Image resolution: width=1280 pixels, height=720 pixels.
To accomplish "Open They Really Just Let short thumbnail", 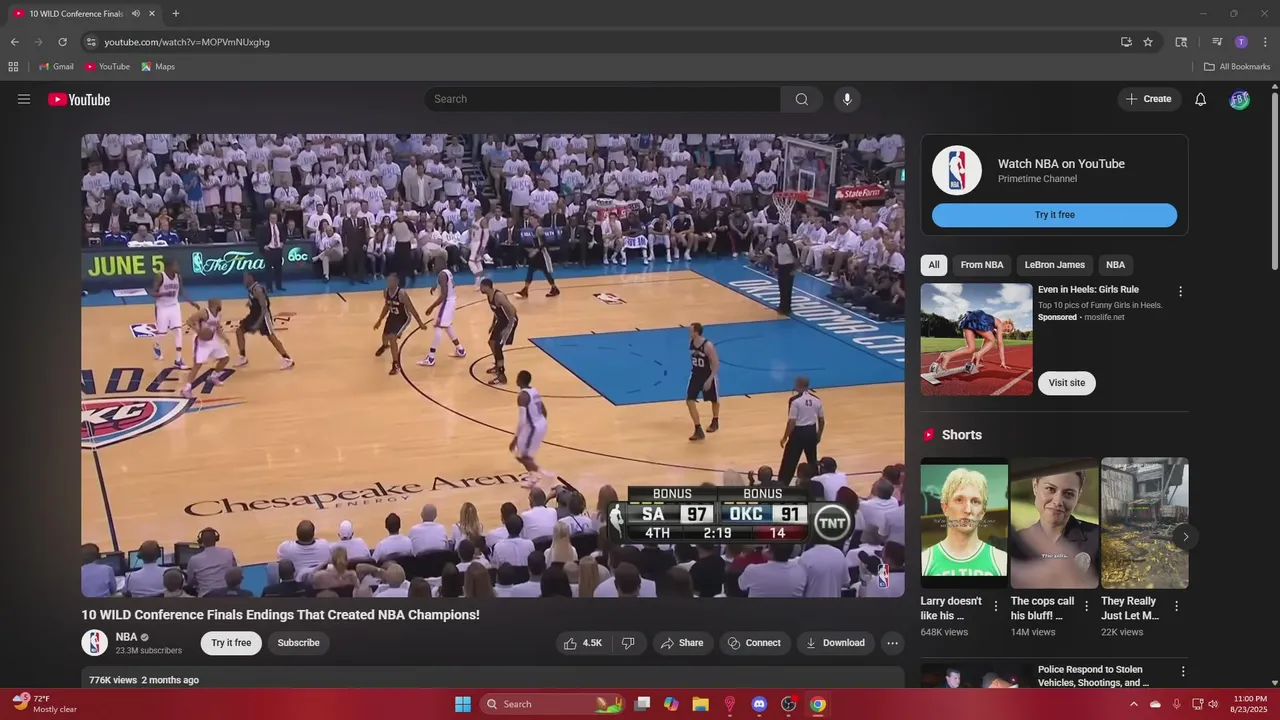I will click(x=1144, y=523).
